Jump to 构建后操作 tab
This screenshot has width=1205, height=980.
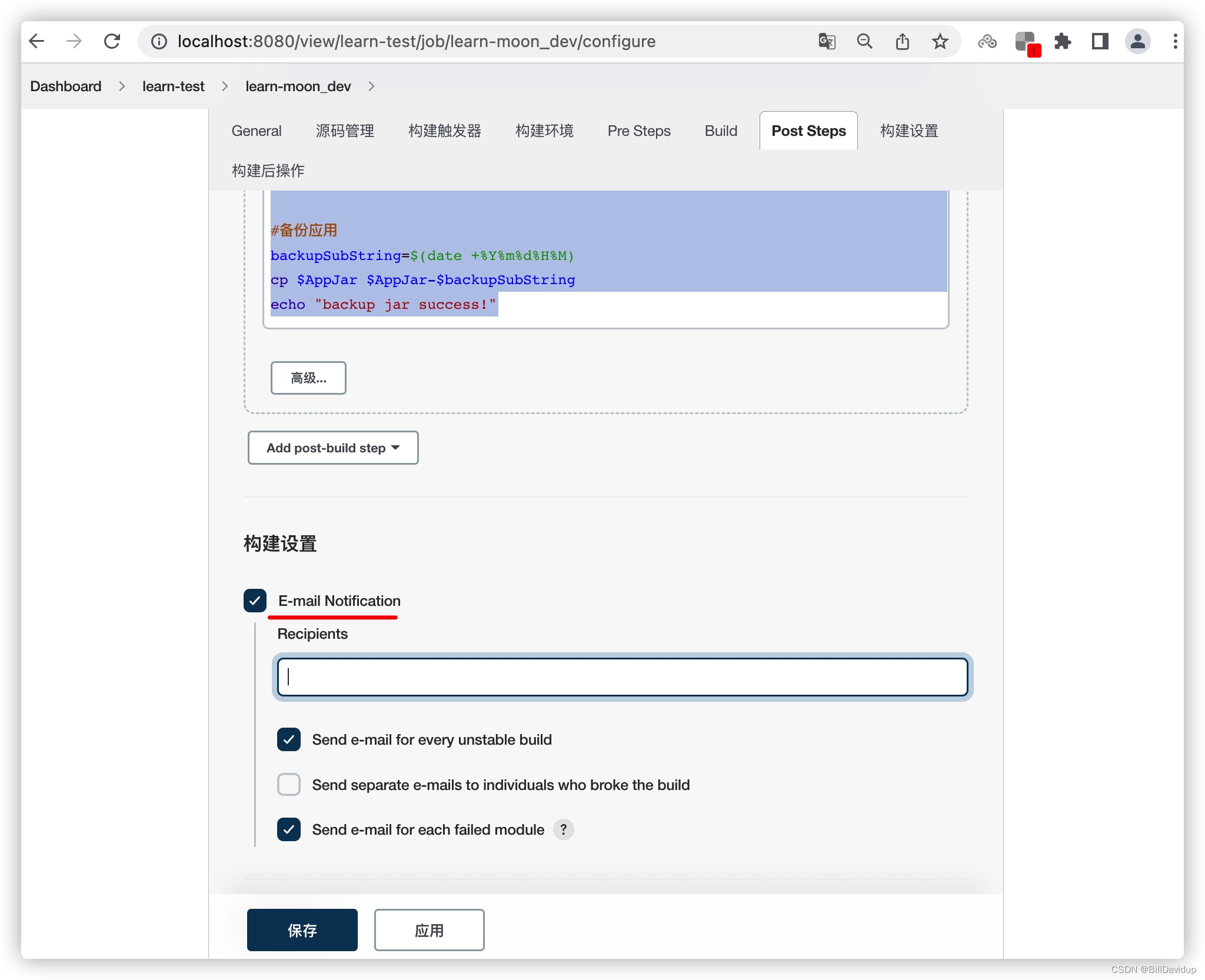pyautogui.click(x=268, y=171)
